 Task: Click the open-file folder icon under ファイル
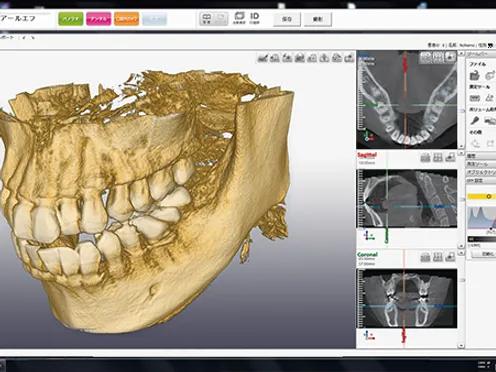pyautogui.click(x=474, y=75)
